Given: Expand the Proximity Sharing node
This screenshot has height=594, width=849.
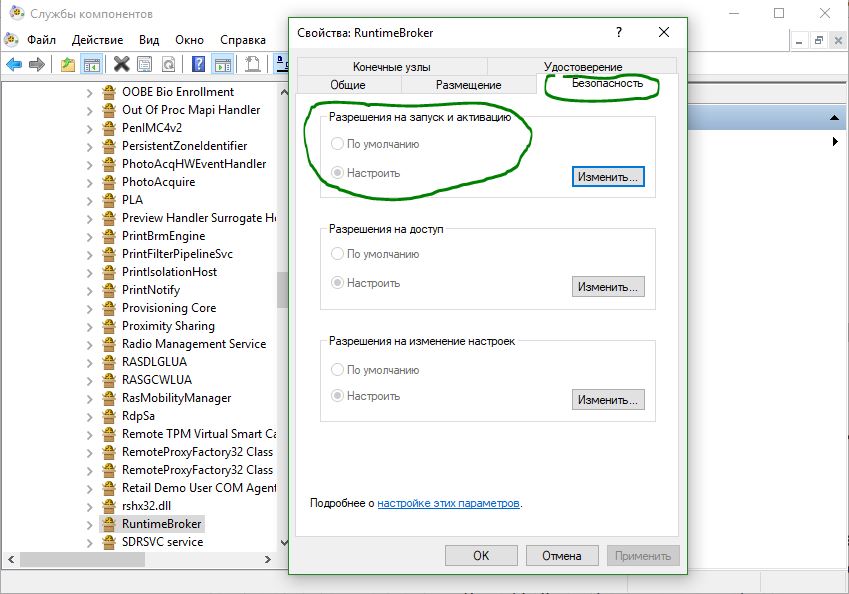Looking at the screenshot, I should pyautogui.click(x=89, y=327).
